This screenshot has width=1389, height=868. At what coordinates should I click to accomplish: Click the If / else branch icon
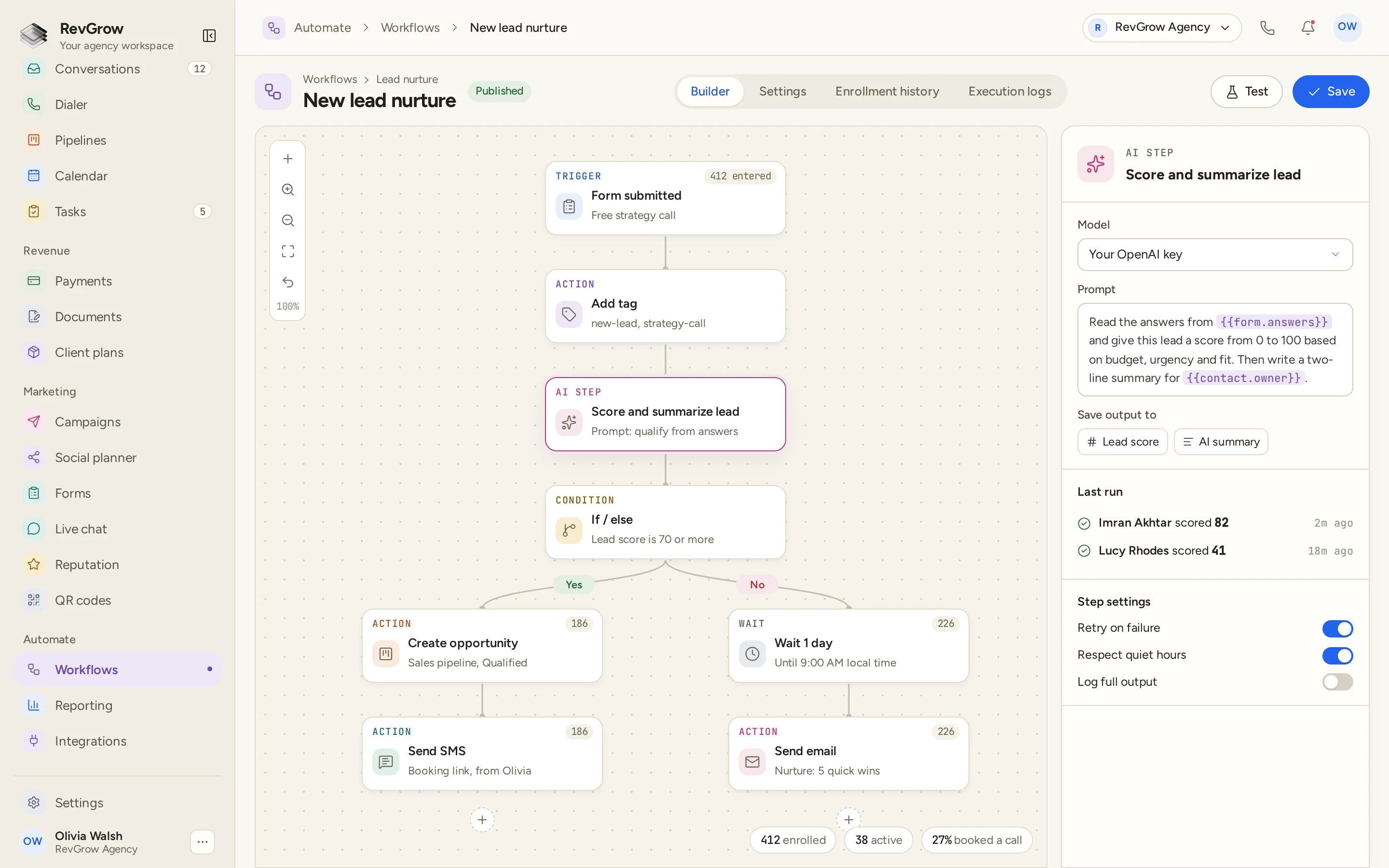tap(569, 530)
